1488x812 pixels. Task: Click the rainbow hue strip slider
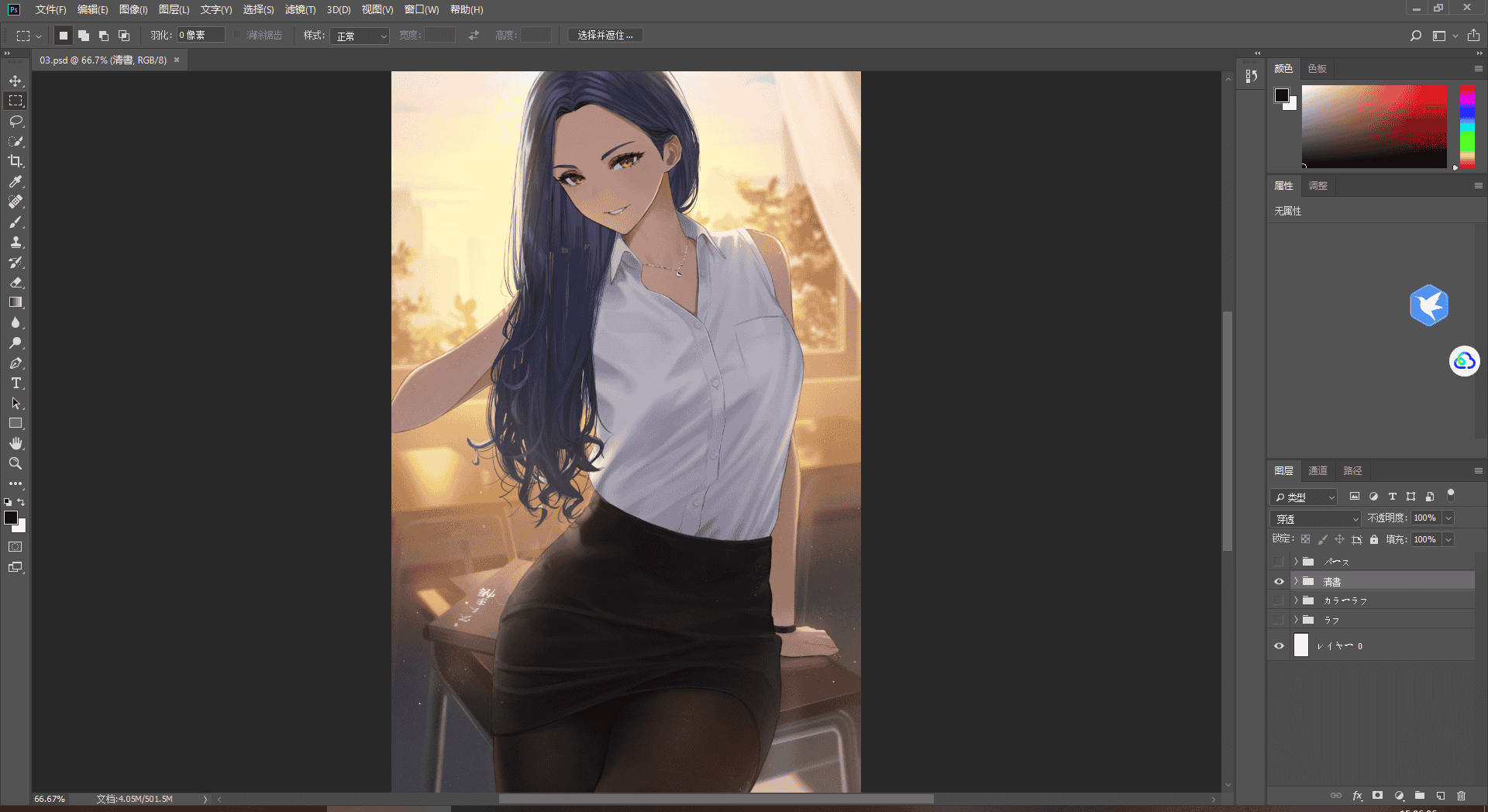[x=1467, y=126]
